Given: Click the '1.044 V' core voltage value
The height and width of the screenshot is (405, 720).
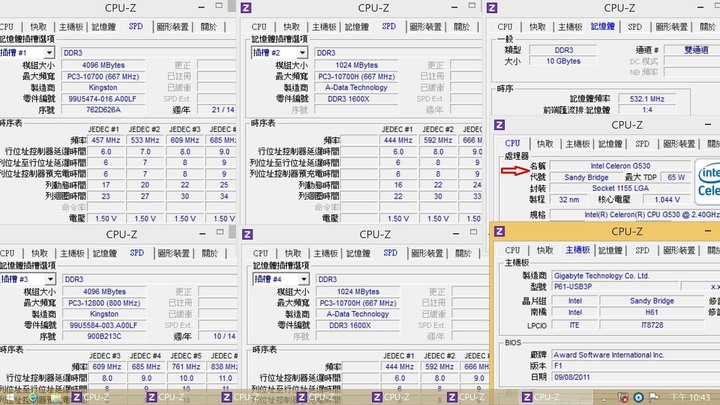Looking at the screenshot, I should click(x=667, y=200).
